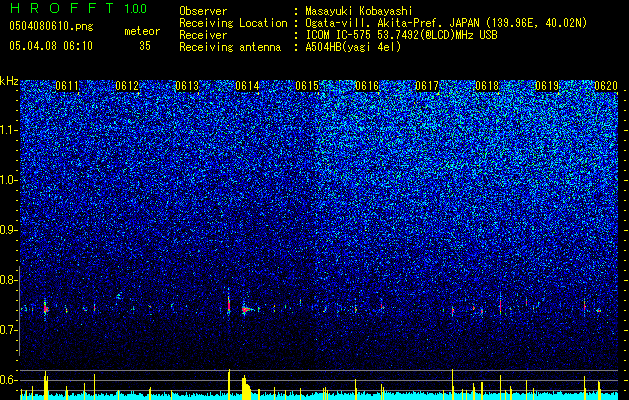Screen dimensions: 629x400
Task: Click the 0617 time marker
Action: 427,86
